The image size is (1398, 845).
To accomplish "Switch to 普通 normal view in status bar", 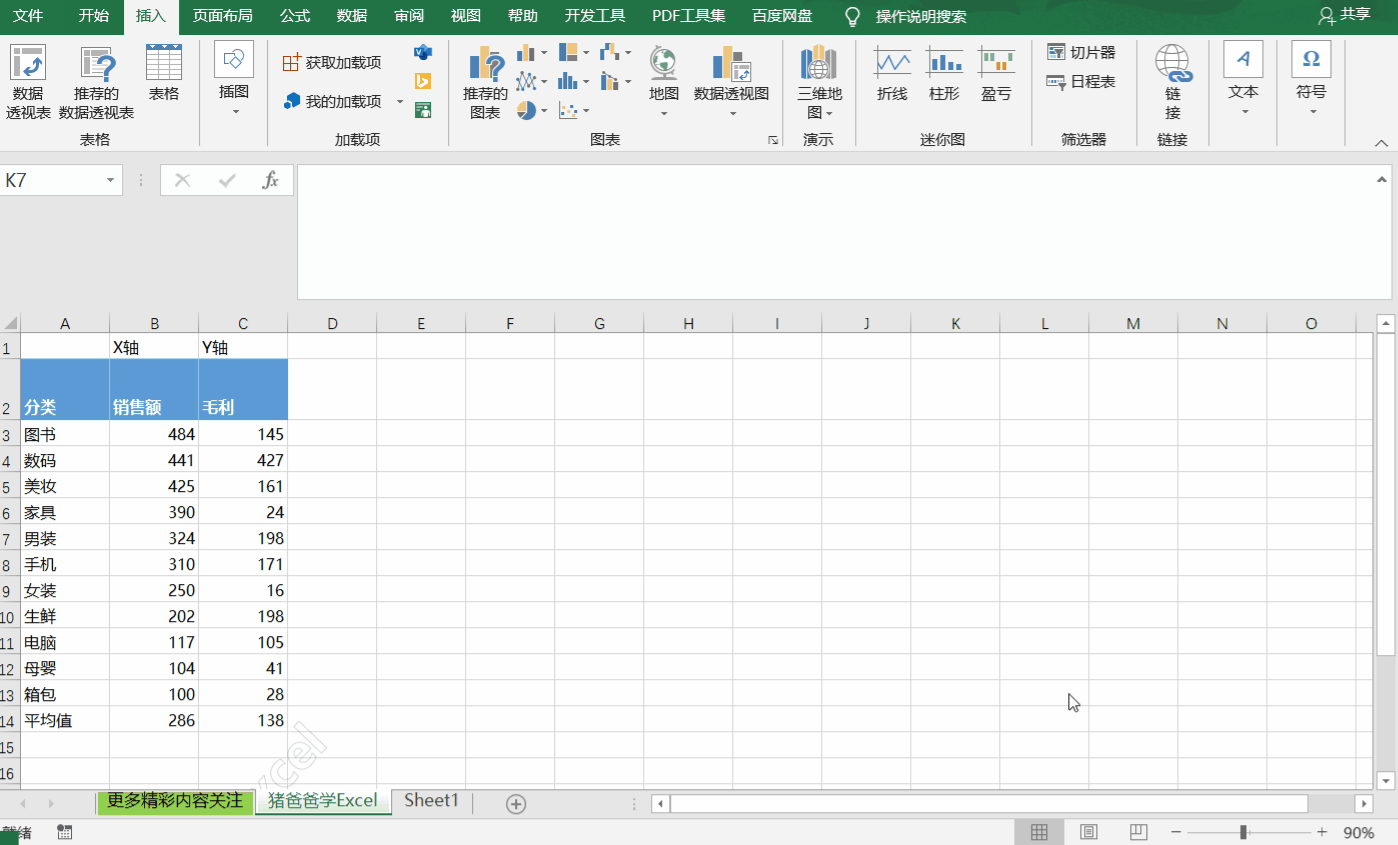I will tap(1039, 832).
